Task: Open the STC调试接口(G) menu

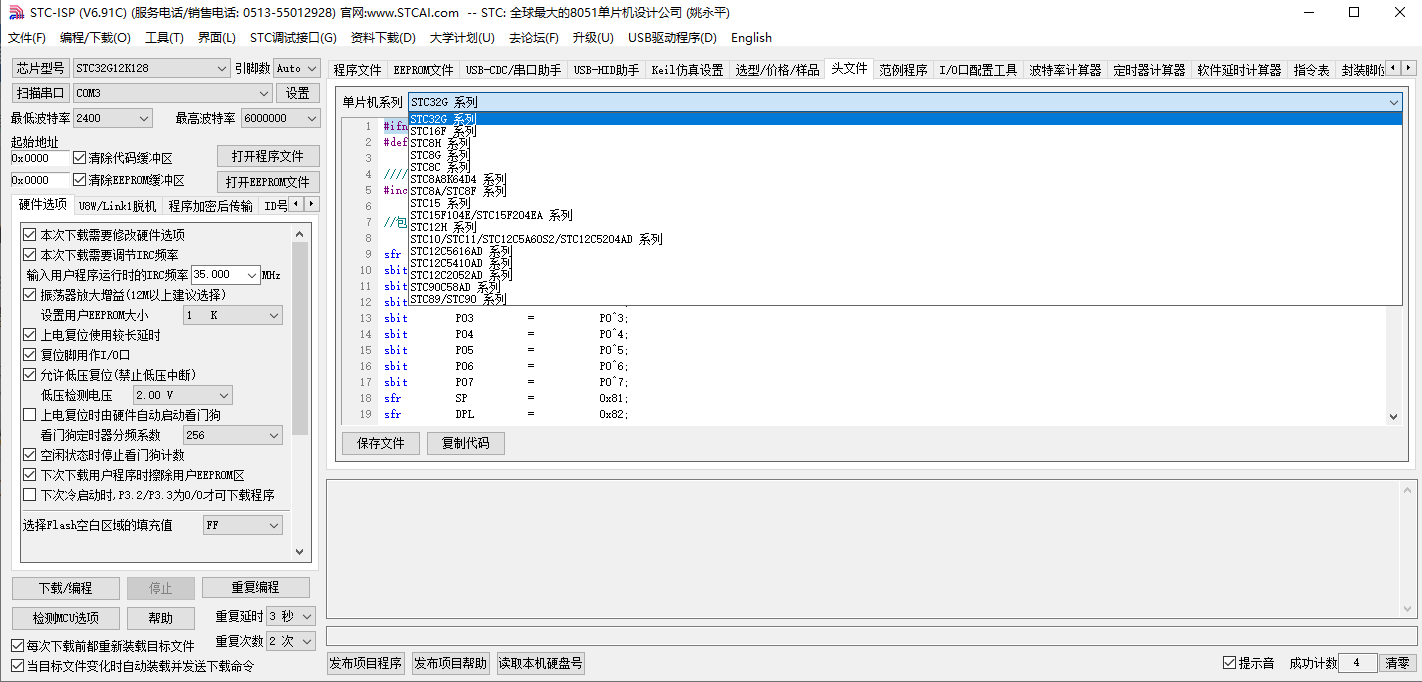Action: [x=293, y=38]
